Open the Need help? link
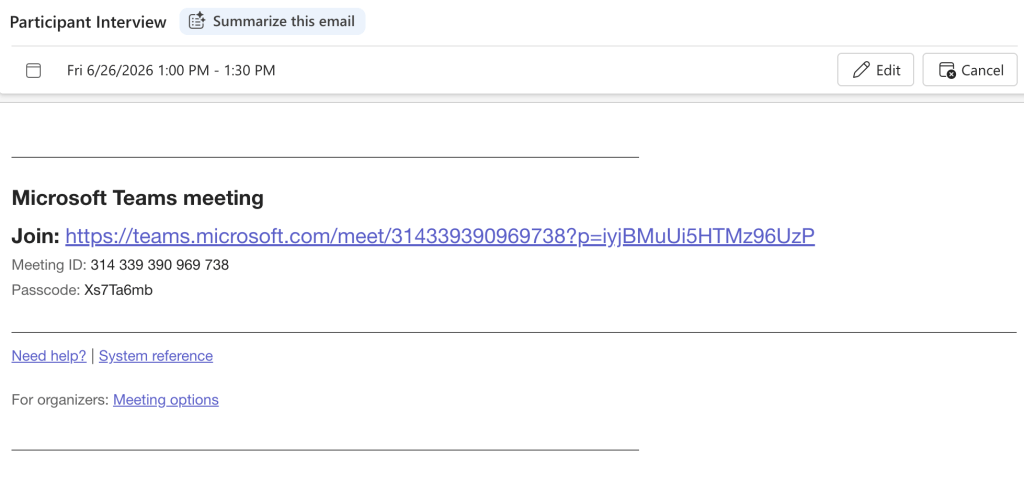The image size is (1024, 482). tap(49, 356)
